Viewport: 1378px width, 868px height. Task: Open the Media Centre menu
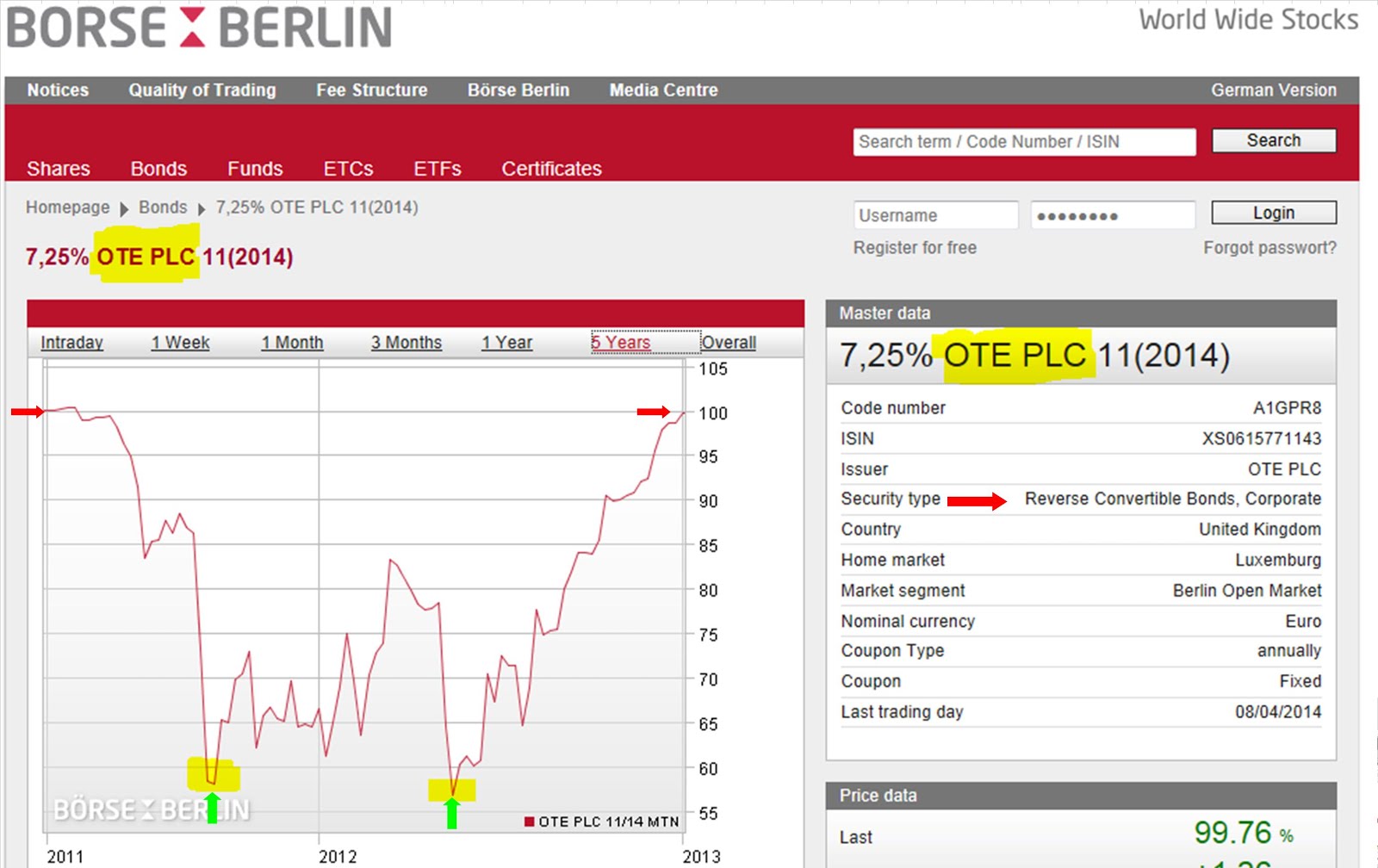[x=663, y=90]
